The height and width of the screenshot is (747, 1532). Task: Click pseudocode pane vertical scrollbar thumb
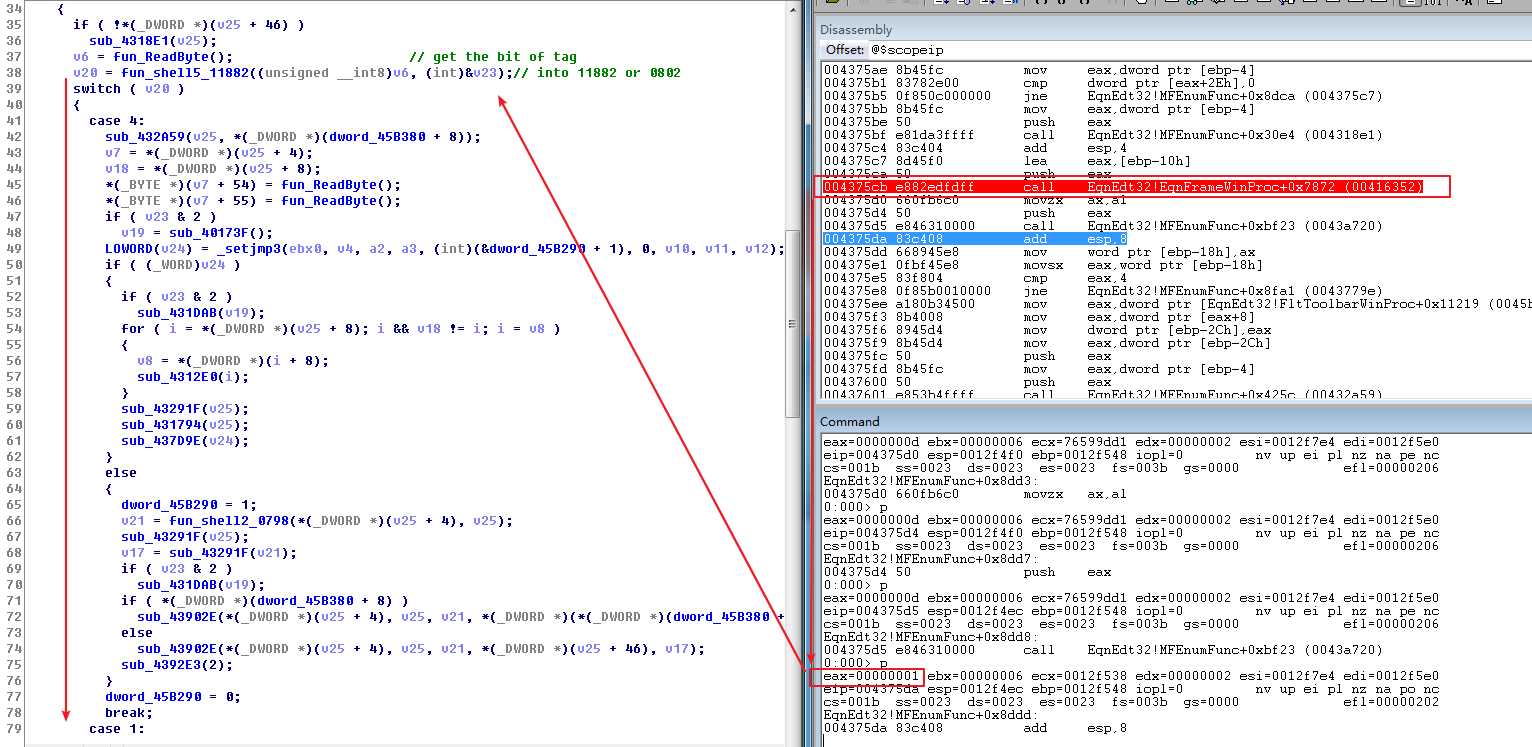pyautogui.click(x=793, y=324)
